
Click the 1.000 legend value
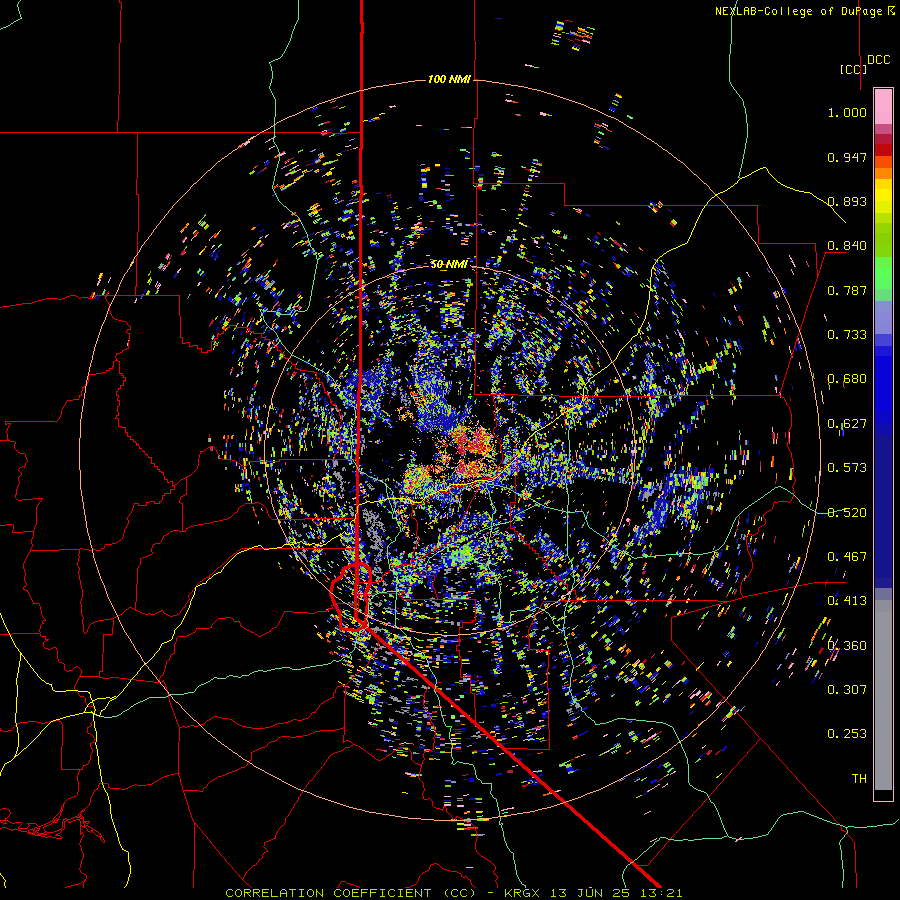point(847,112)
